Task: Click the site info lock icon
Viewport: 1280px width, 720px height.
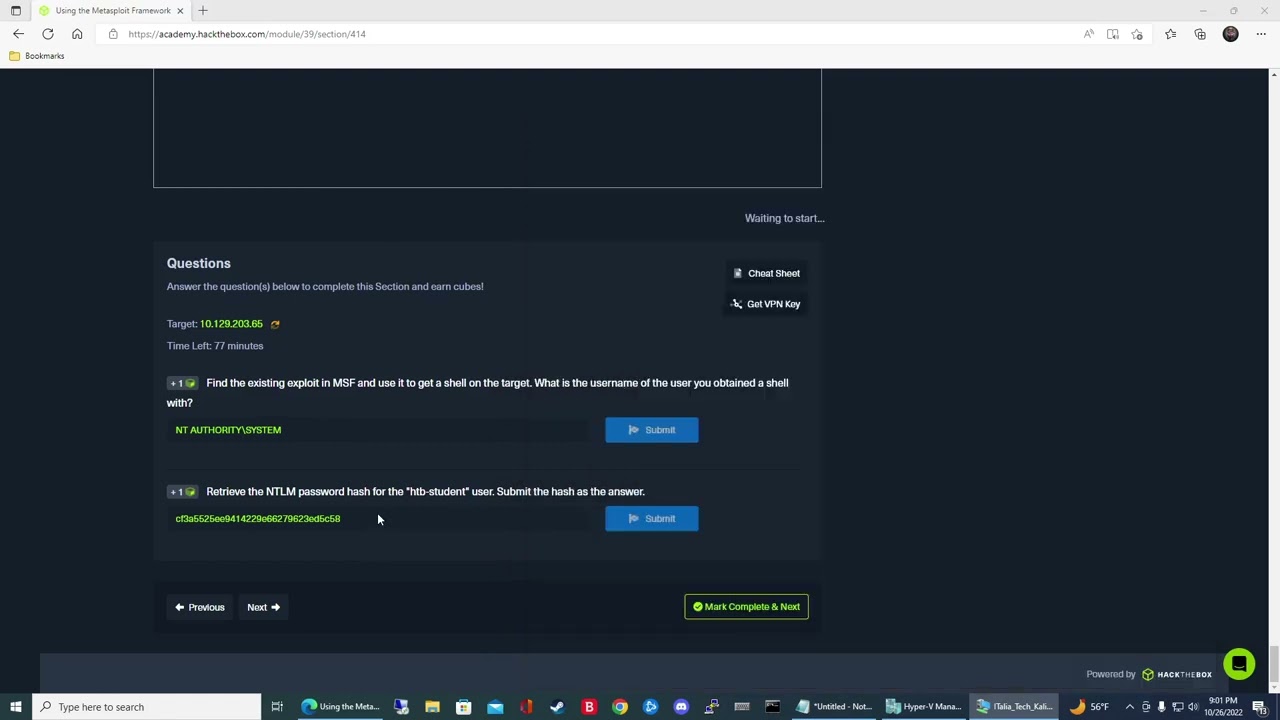Action: 113,34
